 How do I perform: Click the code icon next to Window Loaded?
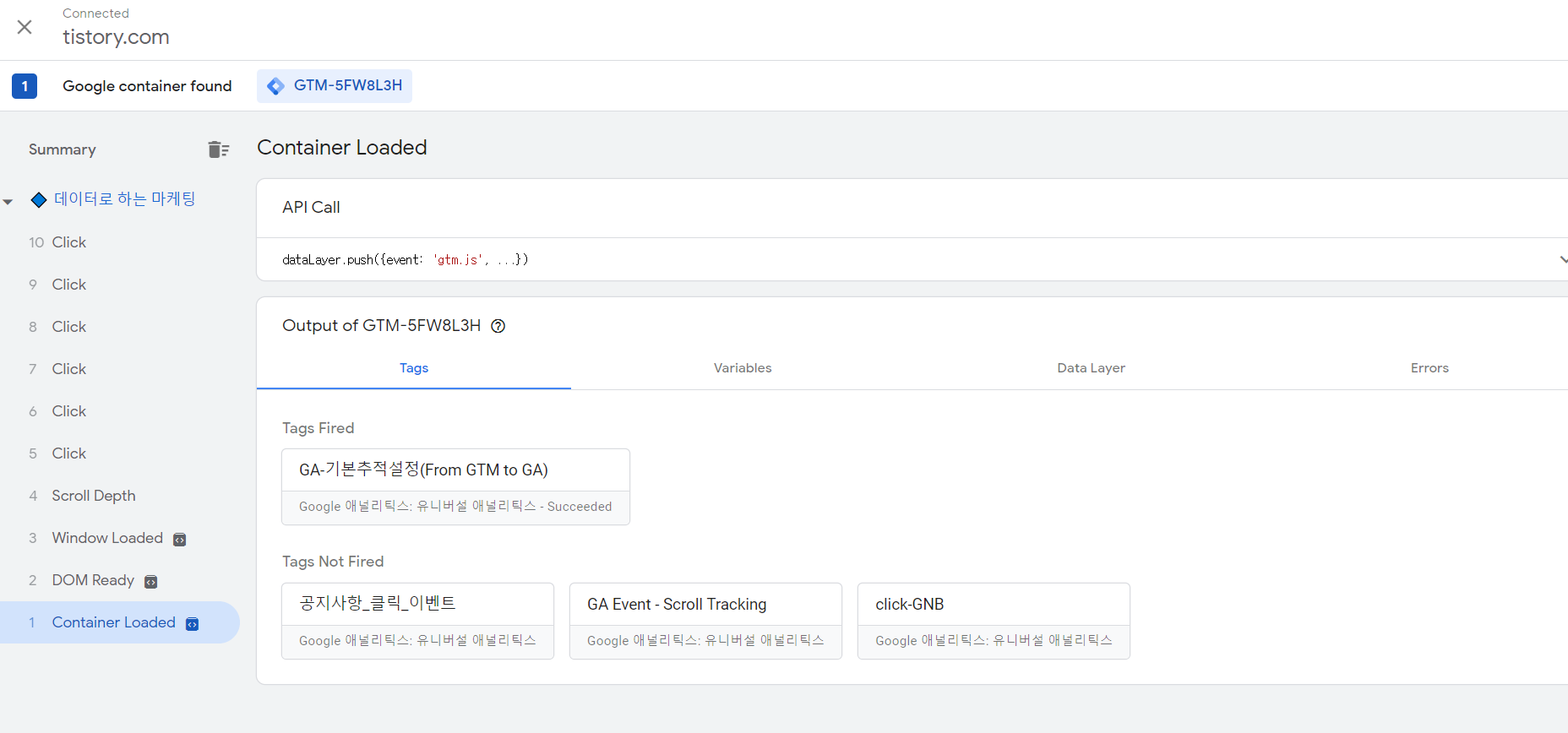179,540
